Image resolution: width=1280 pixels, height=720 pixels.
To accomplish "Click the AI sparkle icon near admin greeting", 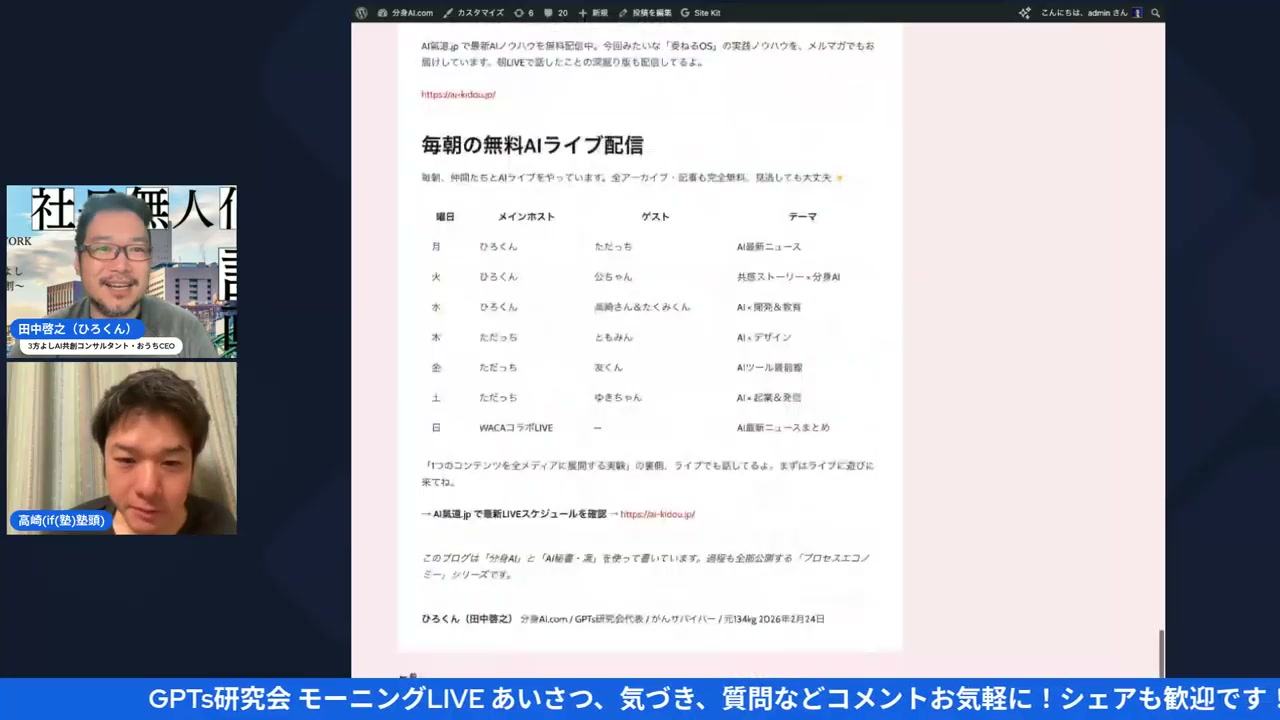I will tap(1025, 12).
